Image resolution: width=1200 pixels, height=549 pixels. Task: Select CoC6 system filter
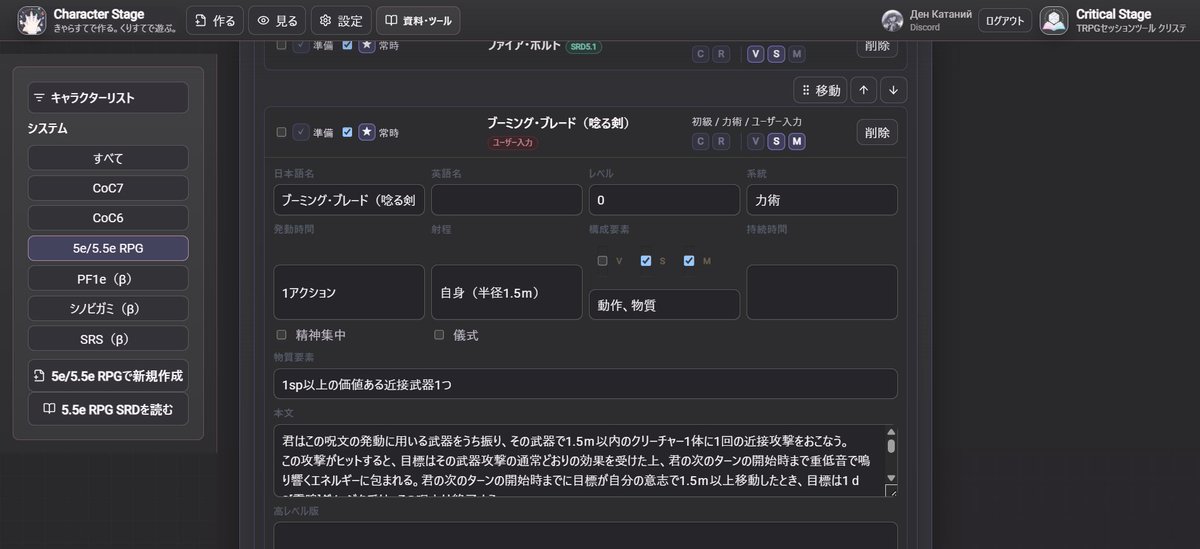[x=108, y=218]
